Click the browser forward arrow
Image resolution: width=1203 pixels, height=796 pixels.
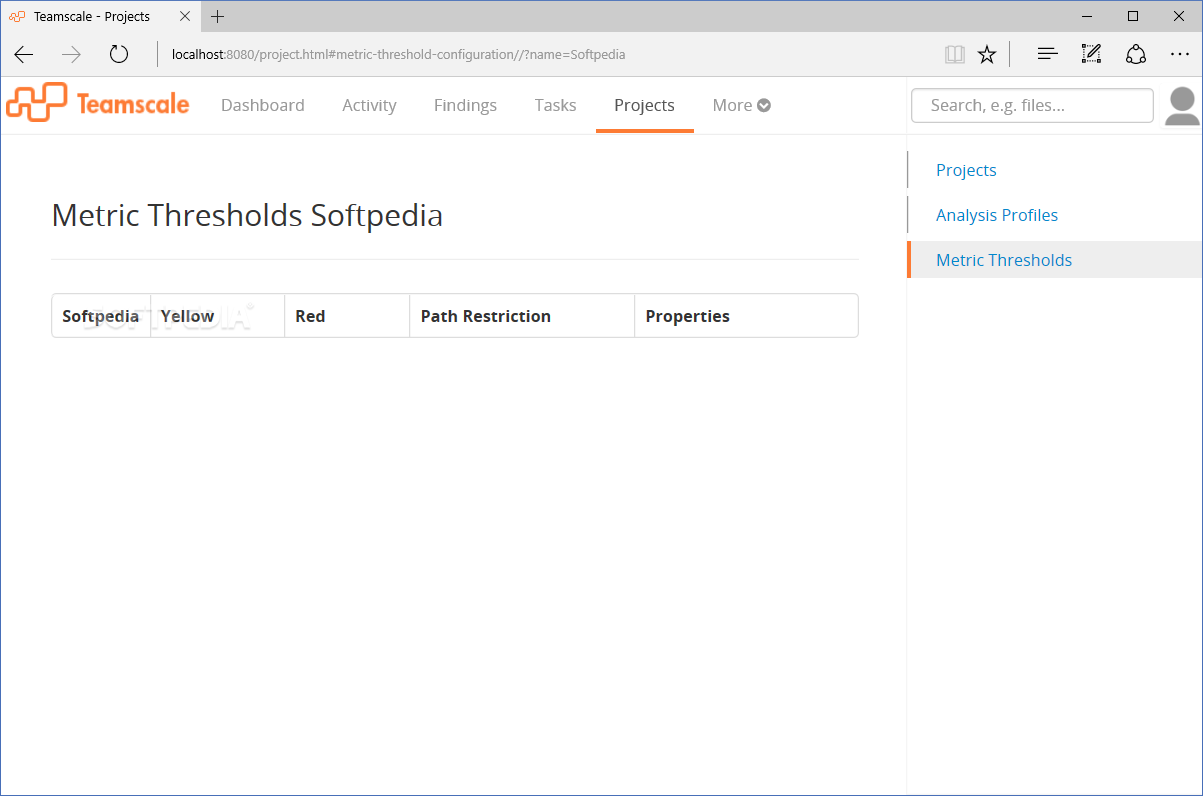(71, 54)
